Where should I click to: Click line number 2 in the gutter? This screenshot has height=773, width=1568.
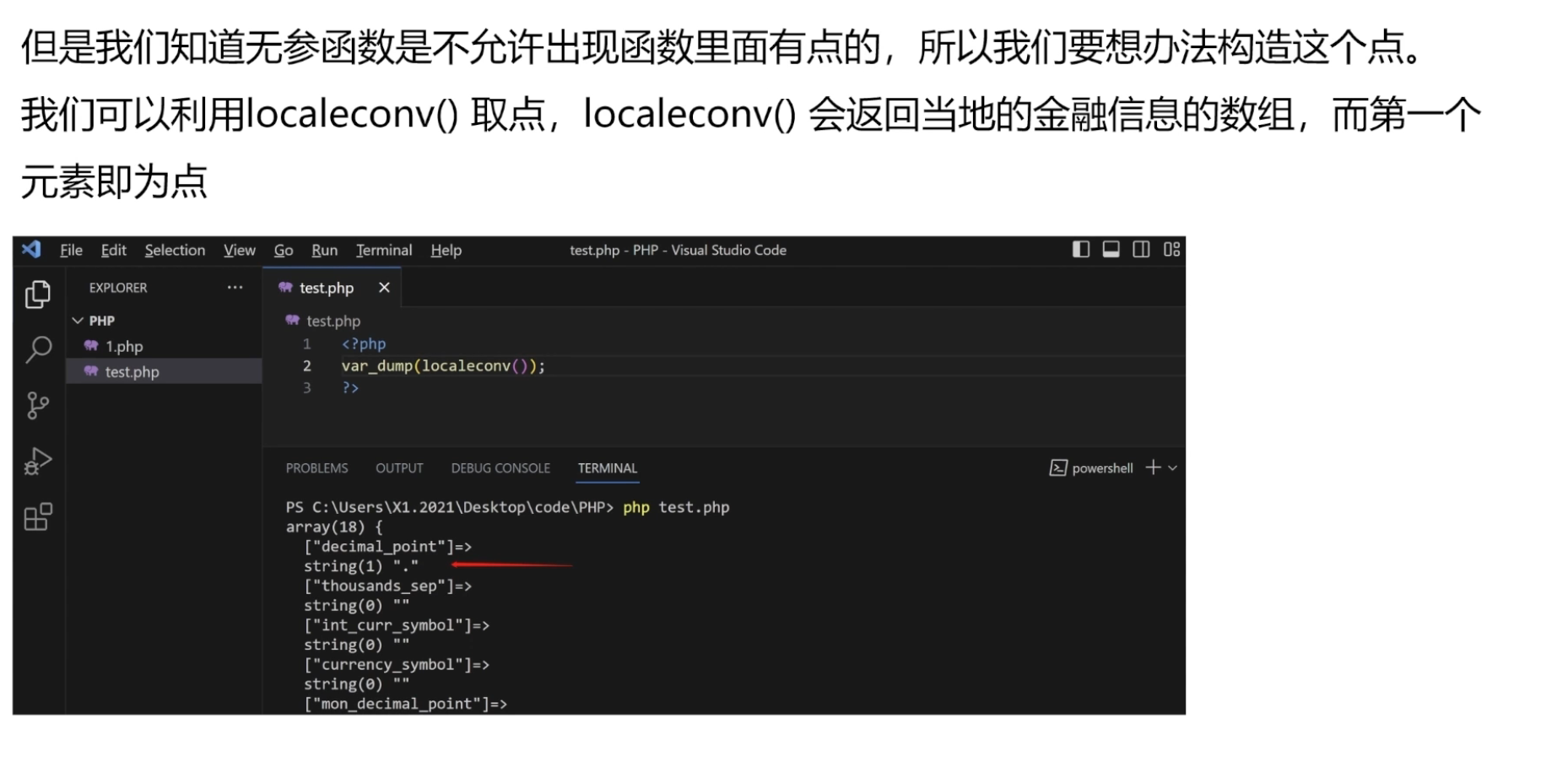[307, 365]
